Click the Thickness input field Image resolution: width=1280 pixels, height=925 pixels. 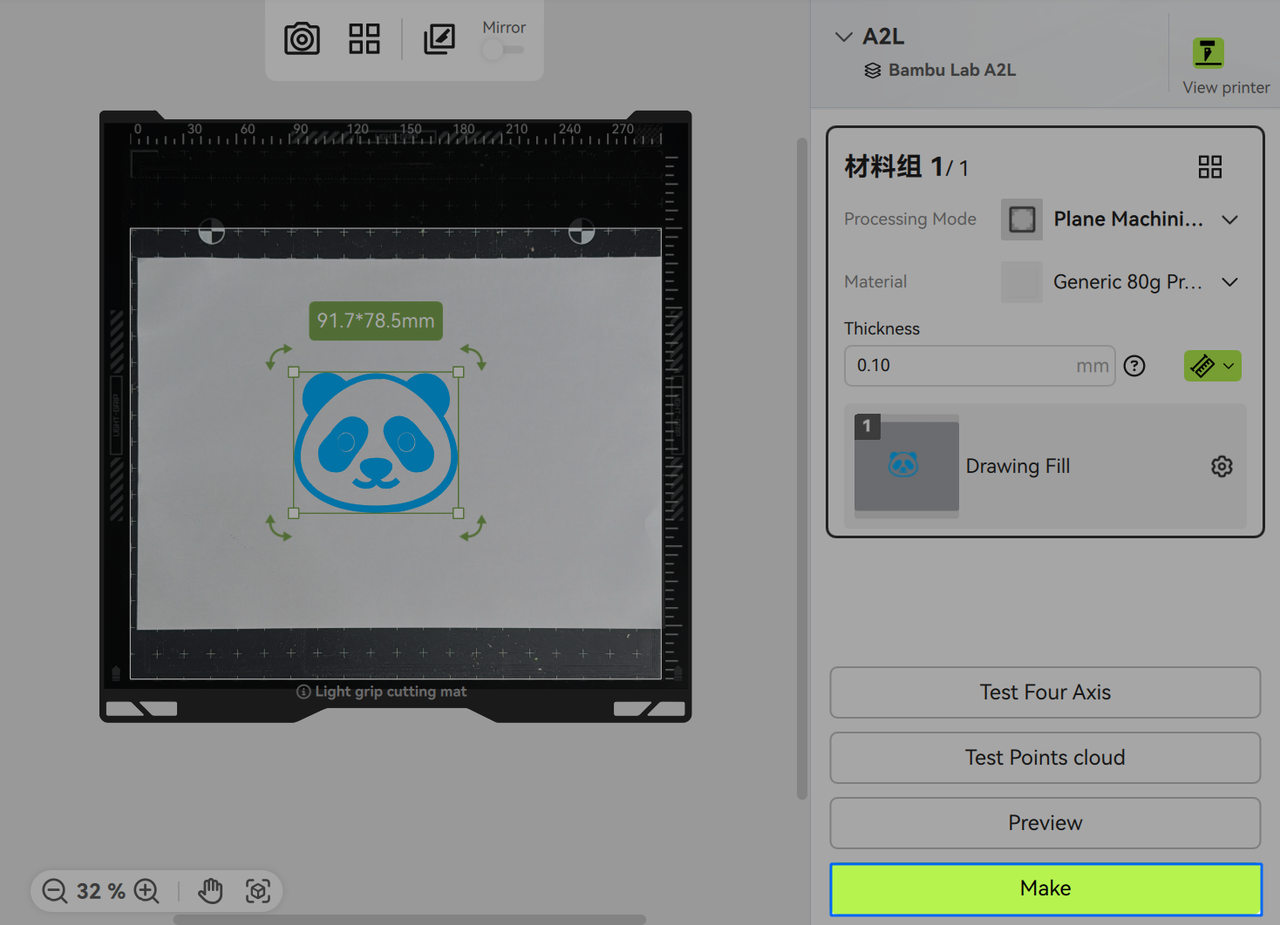coord(979,365)
